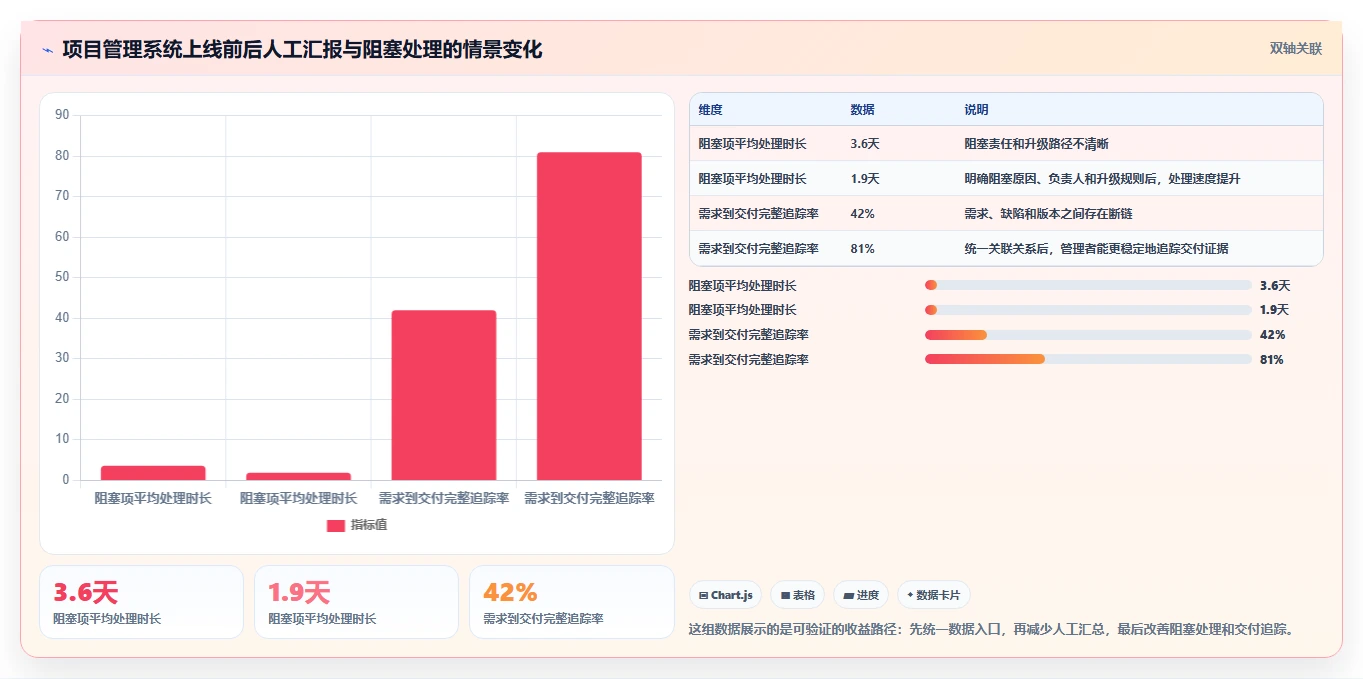Viewport: 1363px width, 679px height.
Task: Click the 进度 chip
Action: point(861,595)
